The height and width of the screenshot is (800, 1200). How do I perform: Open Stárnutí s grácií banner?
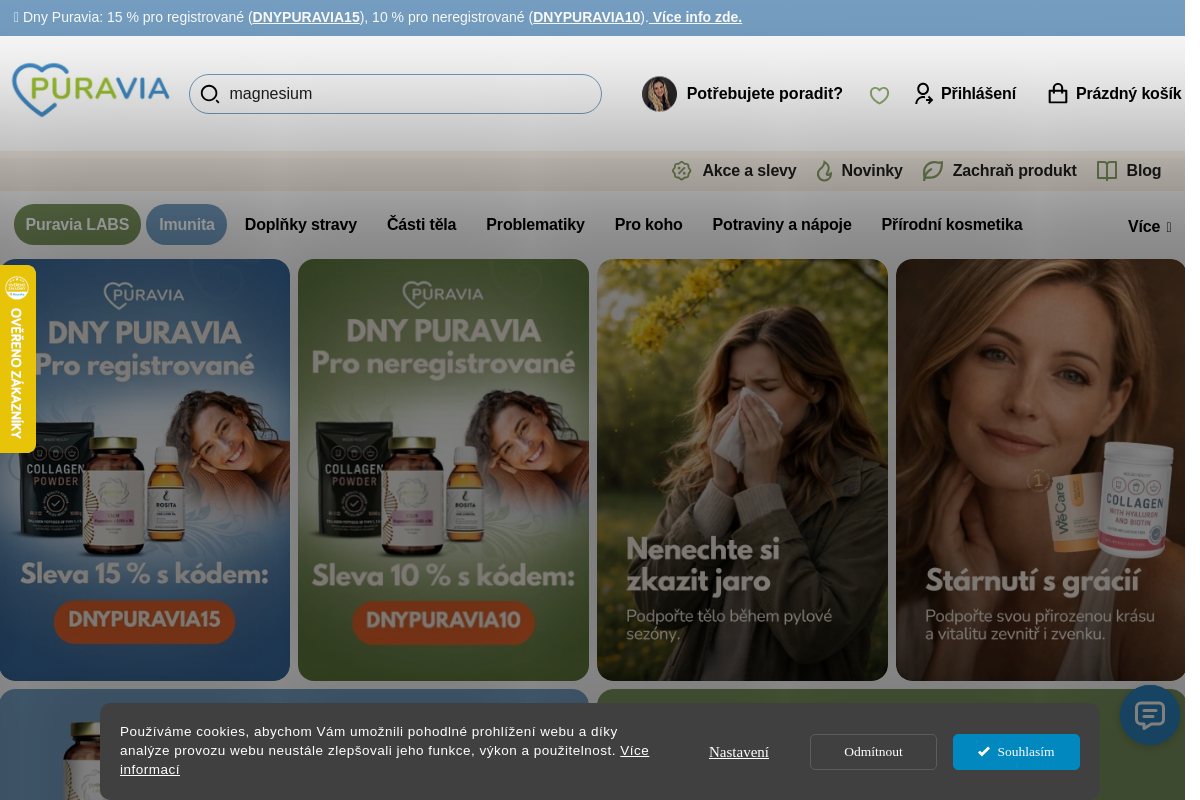(1040, 470)
